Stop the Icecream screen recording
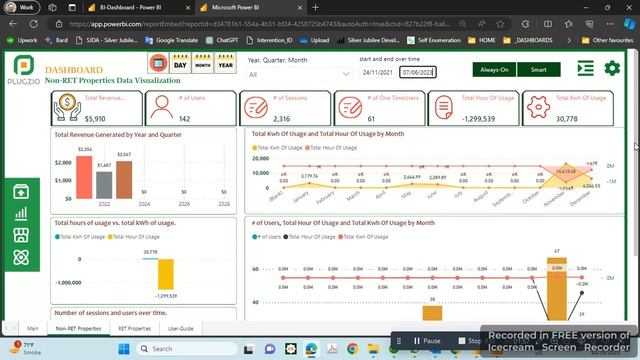The width and height of the screenshot is (640, 360). (x=469, y=340)
